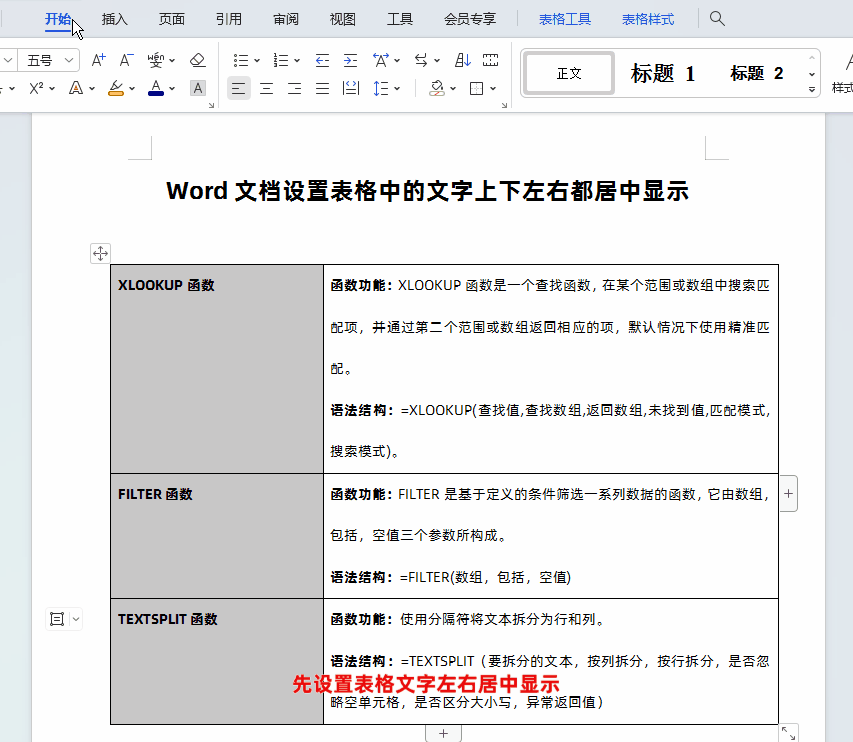Expand bullet list style dropdown arrow
This screenshot has height=742, width=853.
point(257,60)
